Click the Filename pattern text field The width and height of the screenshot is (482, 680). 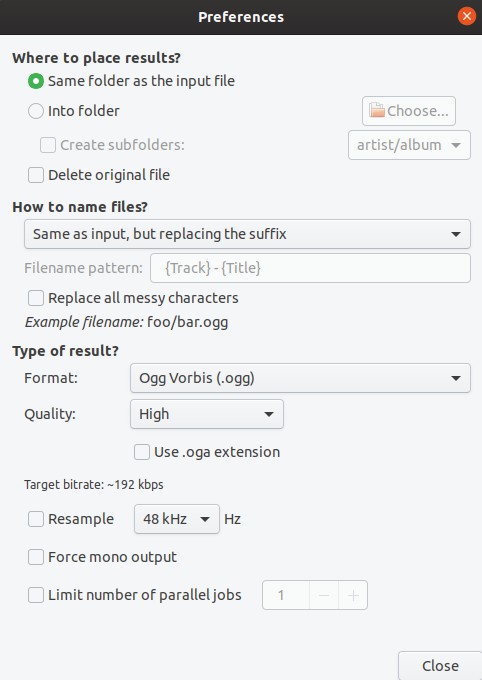pos(310,268)
